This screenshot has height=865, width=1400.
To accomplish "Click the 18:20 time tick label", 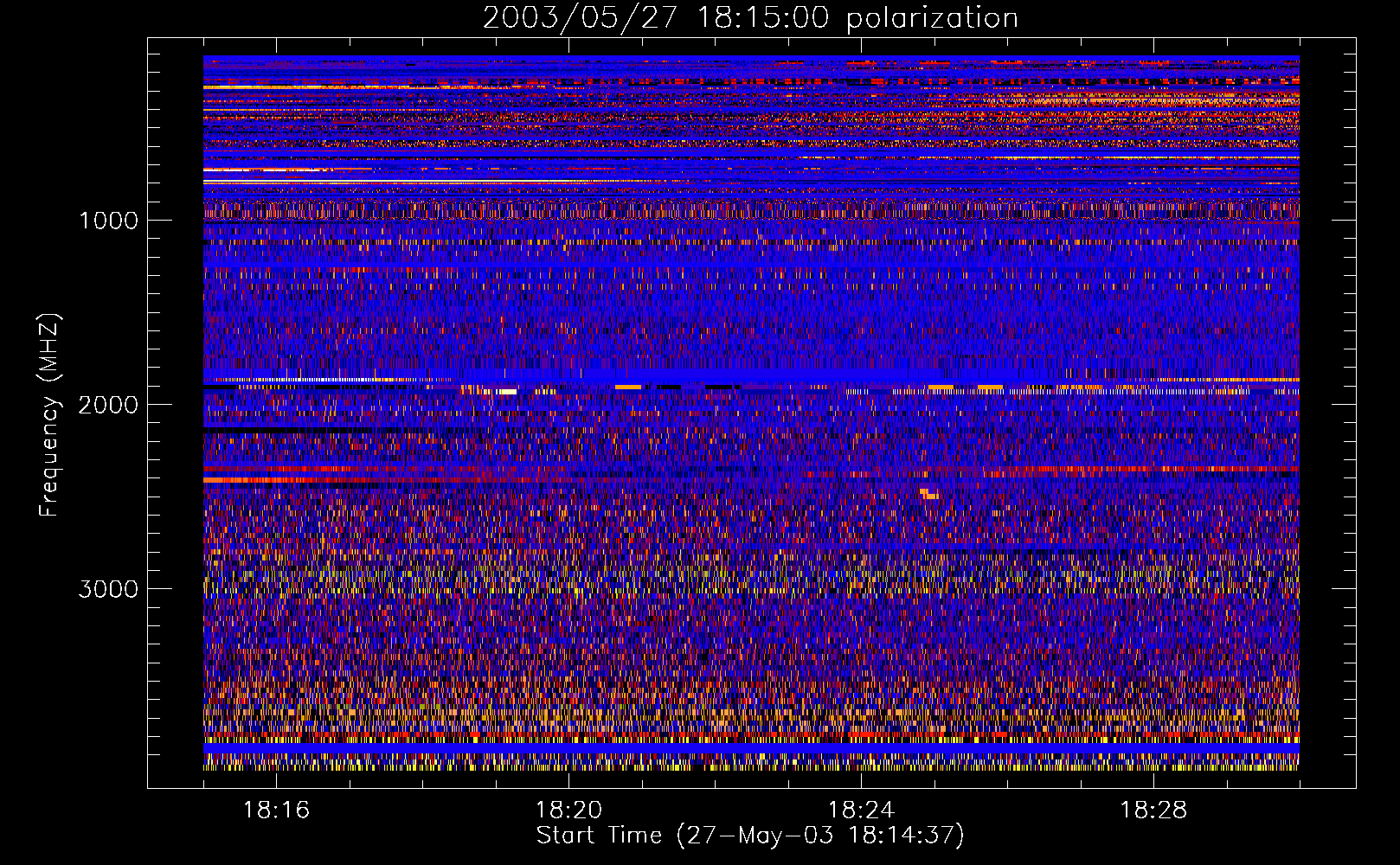I will point(568,811).
